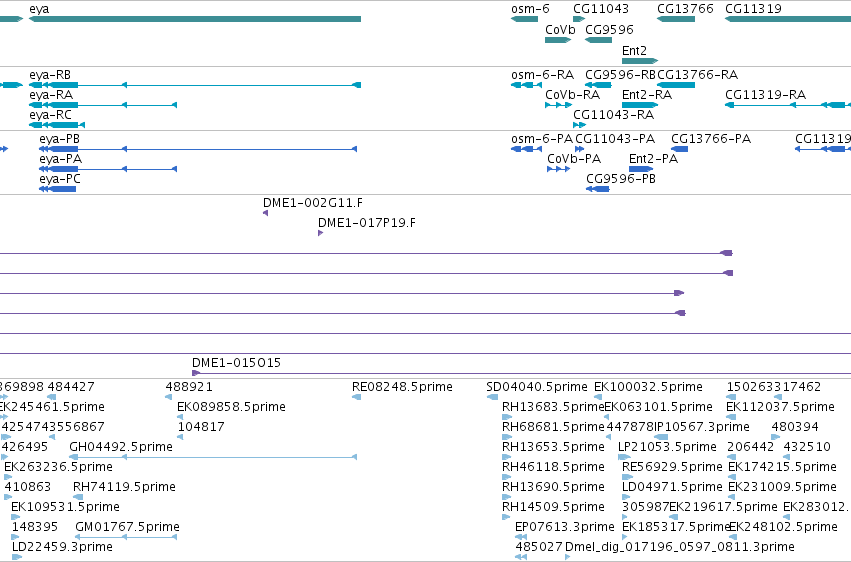Select the SD04040.5prime EST arrow

492,397
